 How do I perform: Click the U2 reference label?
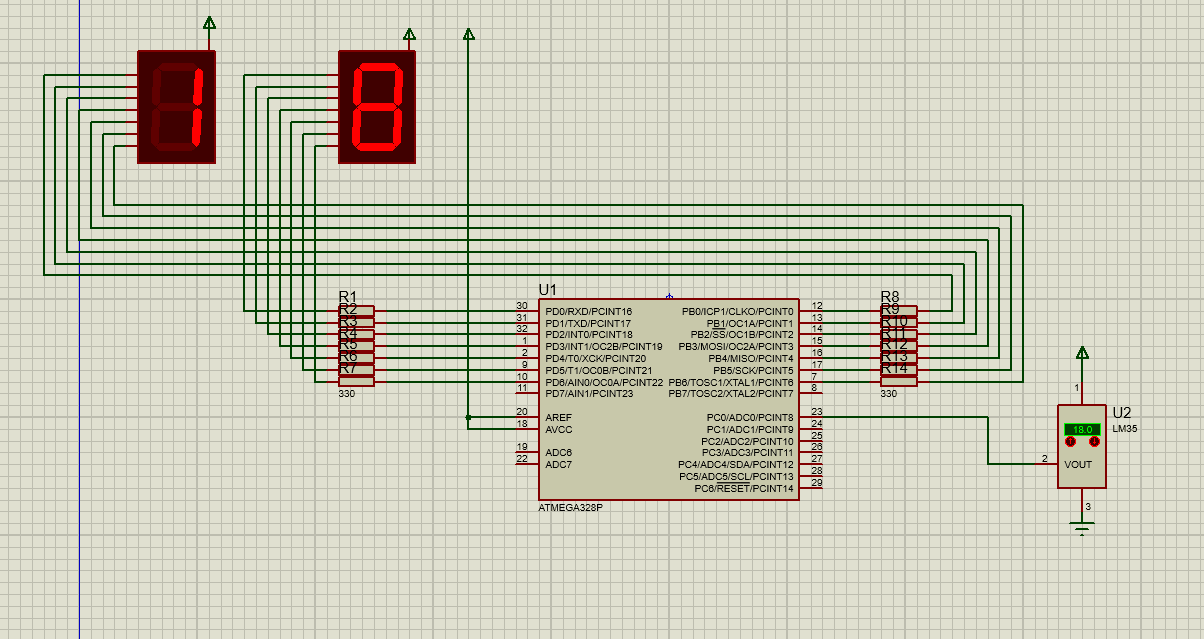[1121, 412]
